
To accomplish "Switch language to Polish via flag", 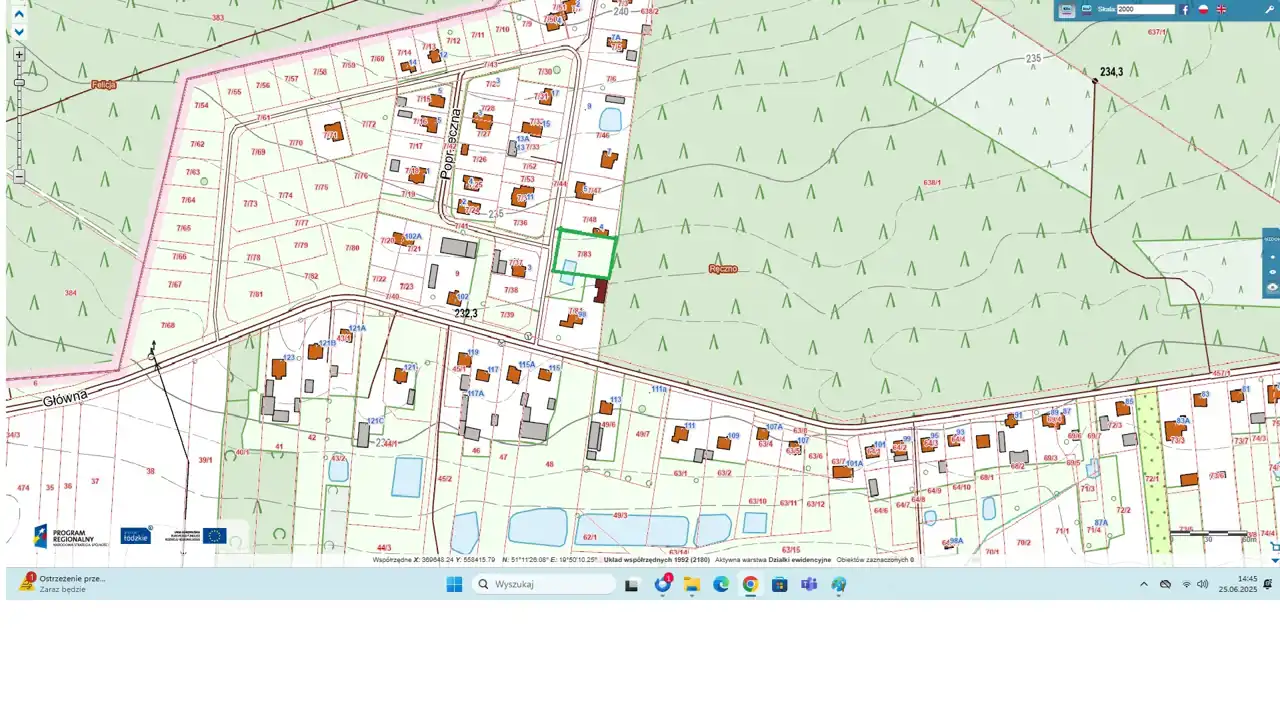I will [x=1203, y=10].
